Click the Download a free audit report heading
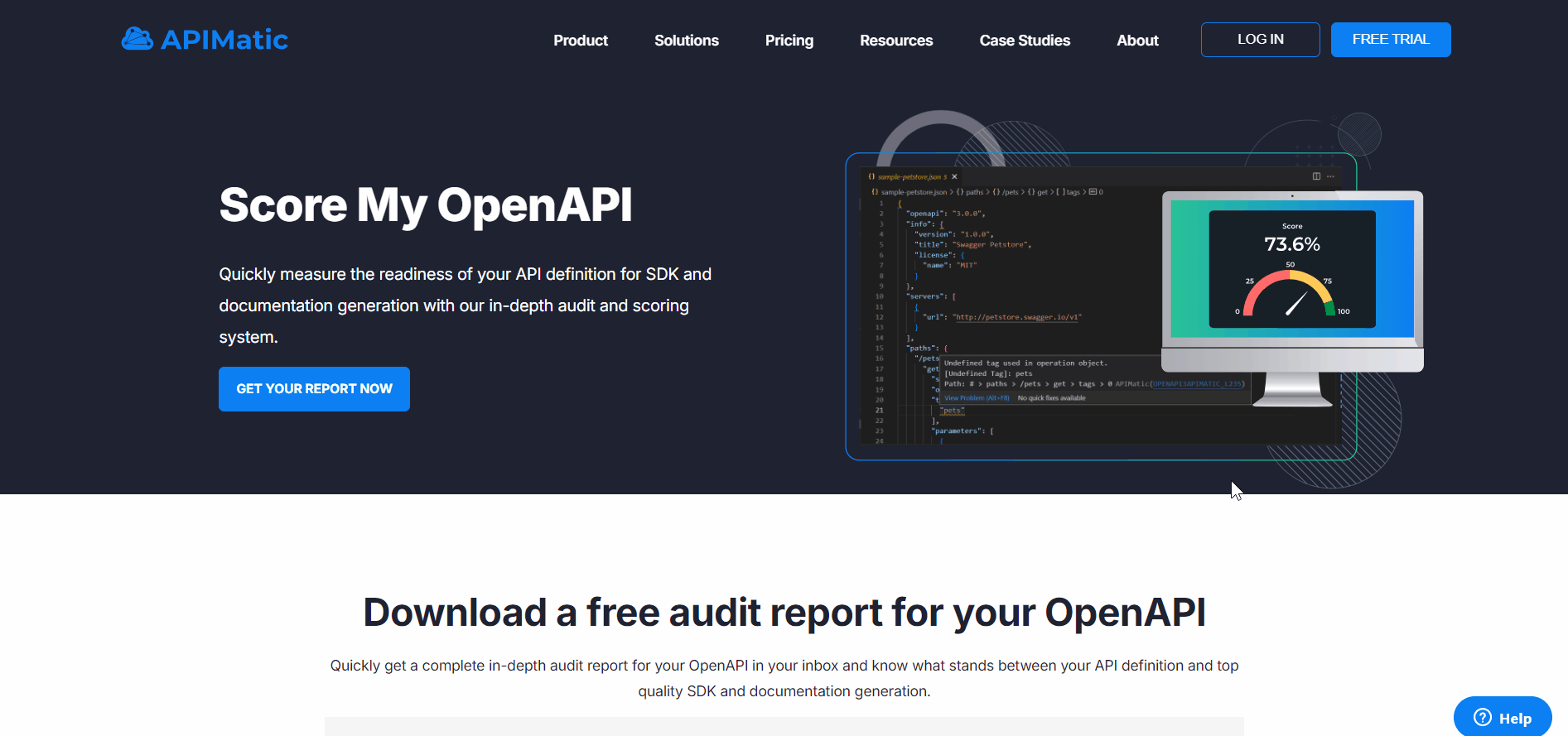Viewport: 1568px width, 736px height. 784,613
